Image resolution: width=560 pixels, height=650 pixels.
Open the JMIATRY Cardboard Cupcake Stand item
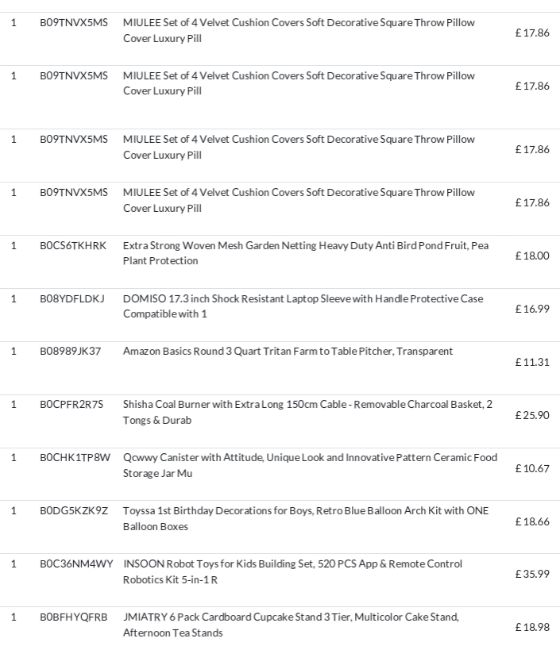coord(291,624)
